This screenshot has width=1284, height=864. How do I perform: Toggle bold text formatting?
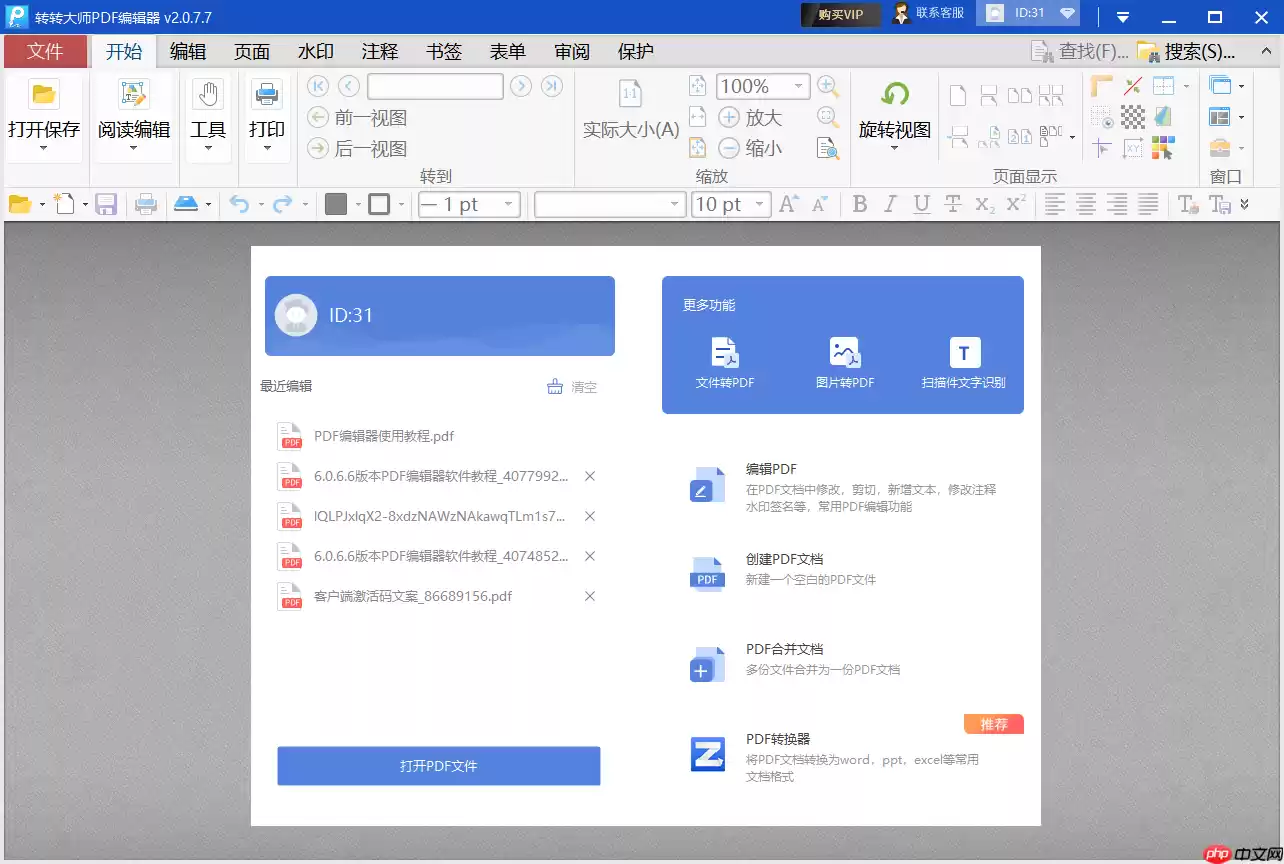[859, 204]
